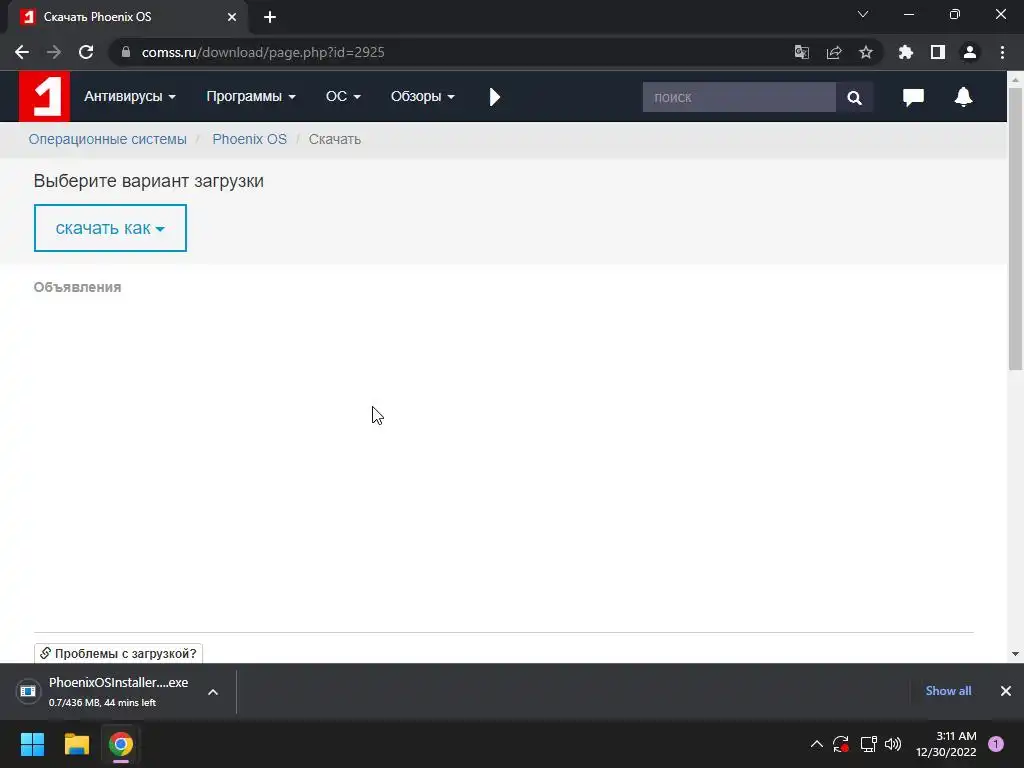Click the scrollbar down arrow
This screenshot has height=768, width=1024.
tap(1015, 654)
